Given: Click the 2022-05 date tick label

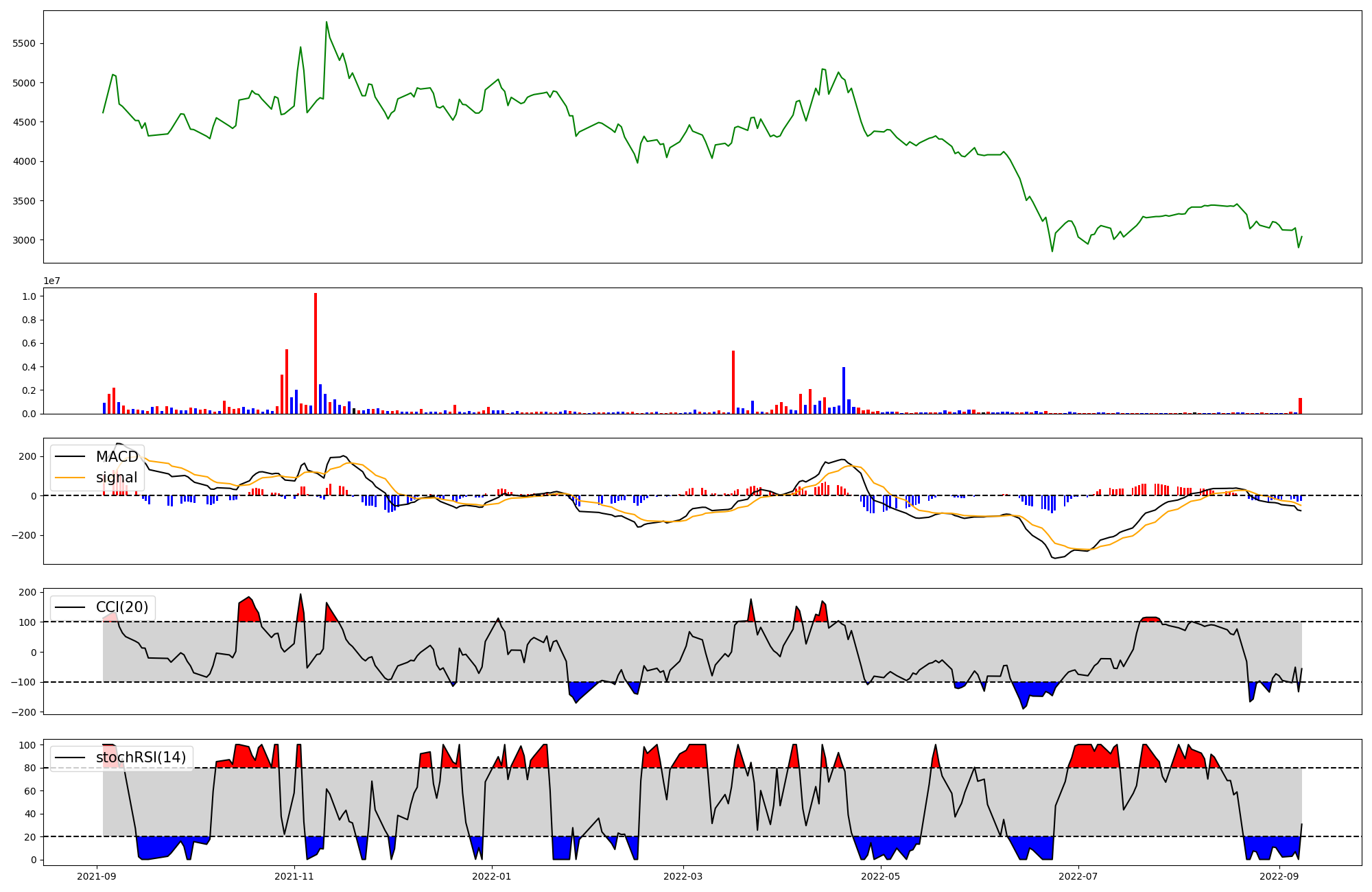Looking at the screenshot, I should click(x=881, y=876).
